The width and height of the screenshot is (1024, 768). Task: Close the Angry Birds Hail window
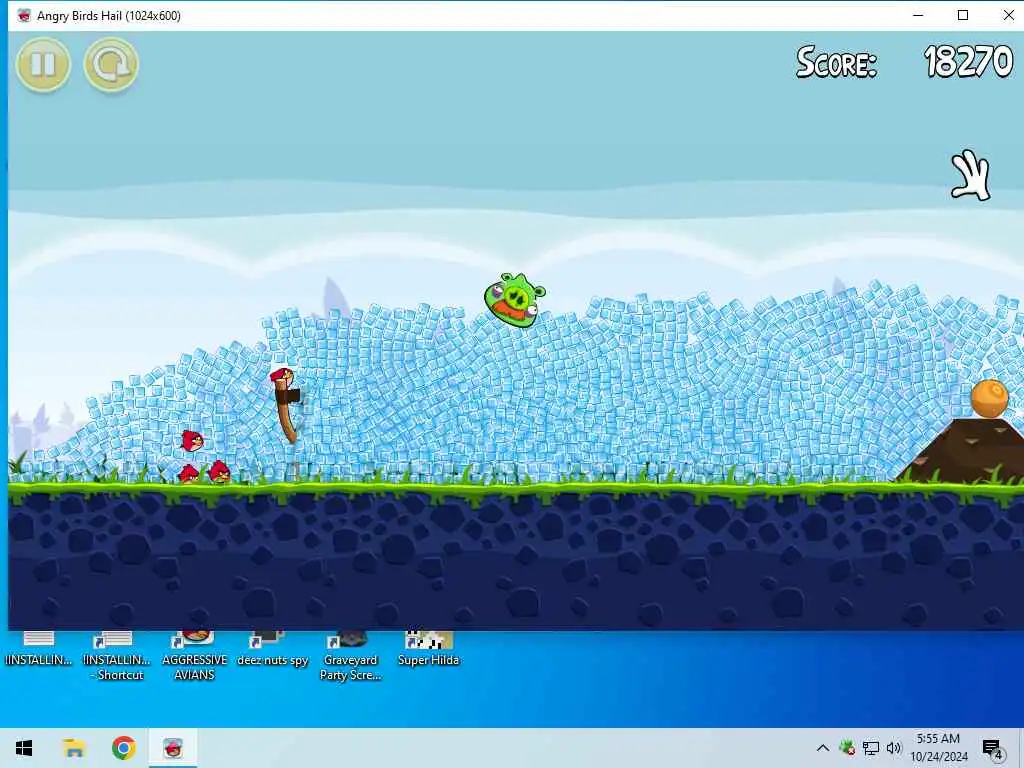click(x=1008, y=15)
